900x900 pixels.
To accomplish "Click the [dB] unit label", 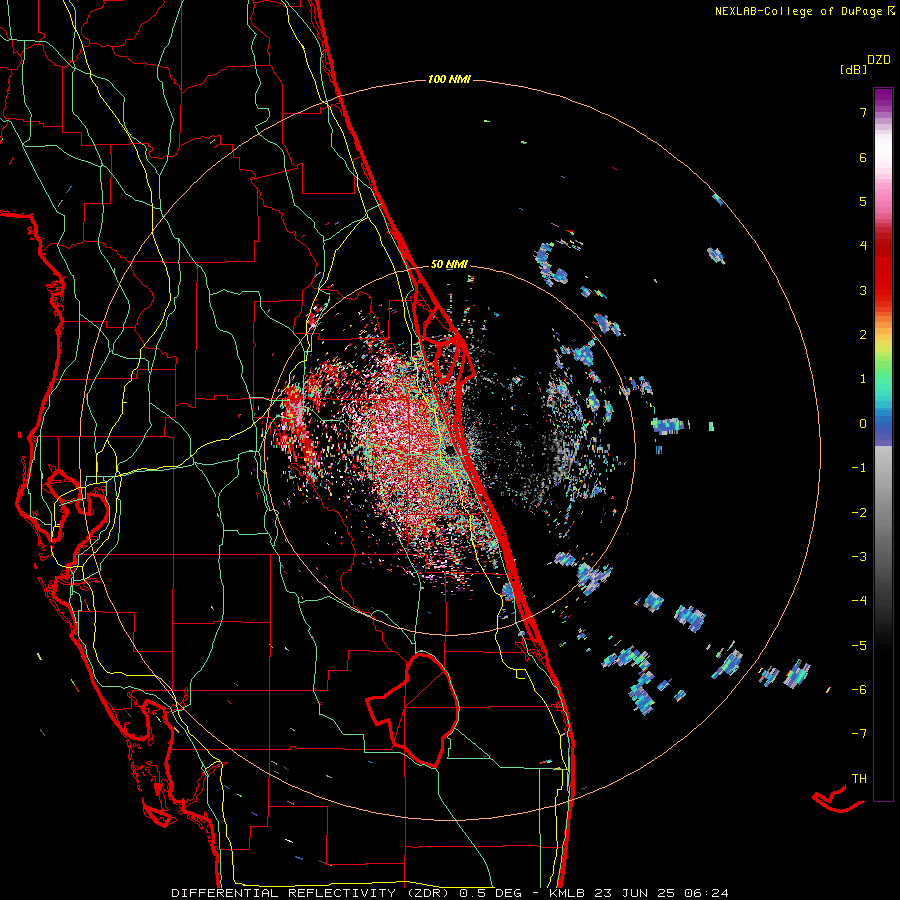I will tap(853, 69).
